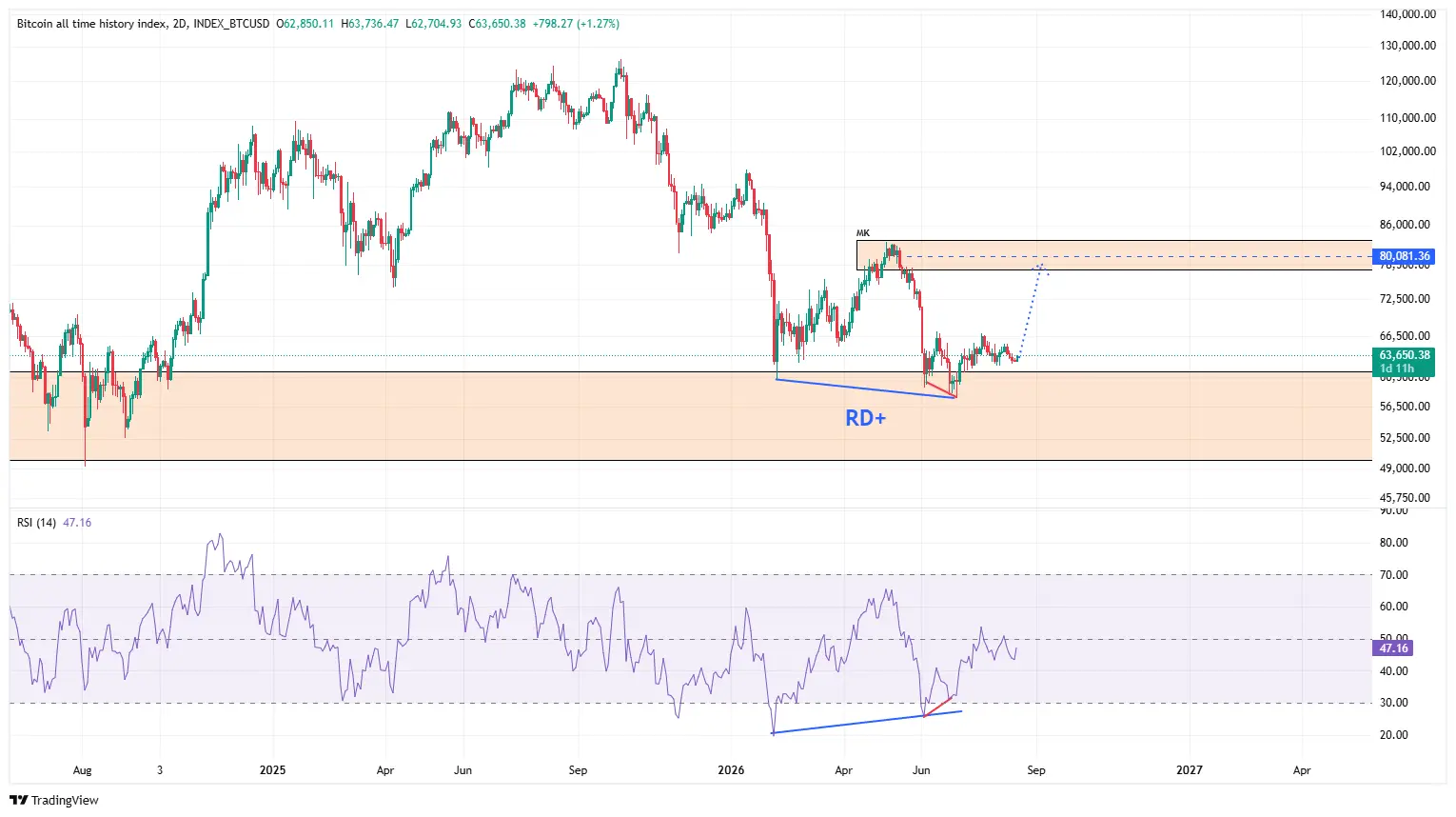The height and width of the screenshot is (817, 1456).
Task: Click the change value +798.27 (+1.27%)
Action: click(576, 24)
